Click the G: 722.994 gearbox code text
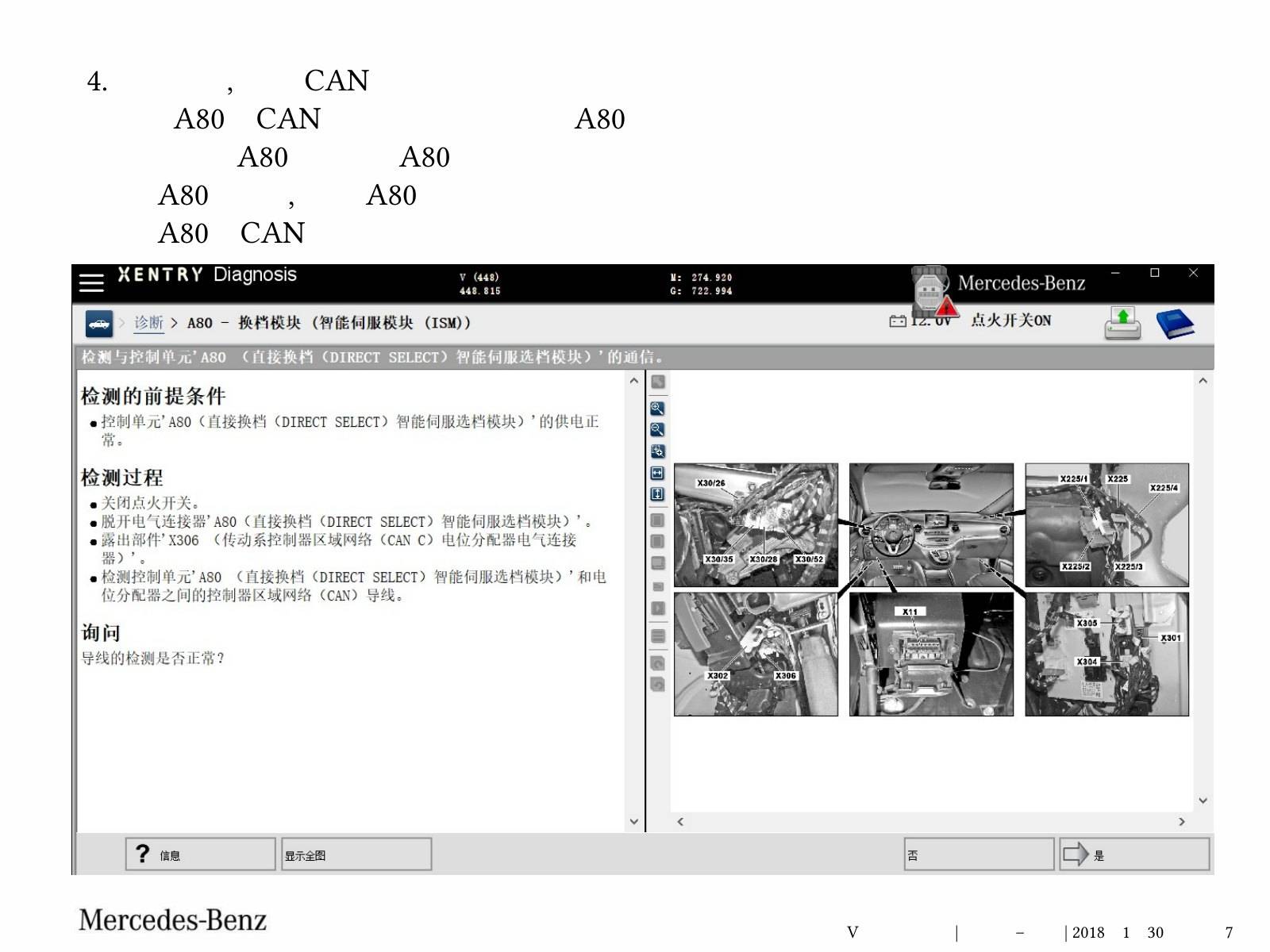 [x=701, y=291]
